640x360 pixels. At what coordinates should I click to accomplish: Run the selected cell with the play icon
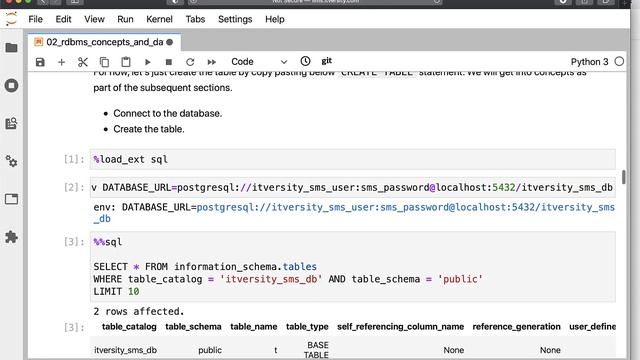(x=147, y=62)
